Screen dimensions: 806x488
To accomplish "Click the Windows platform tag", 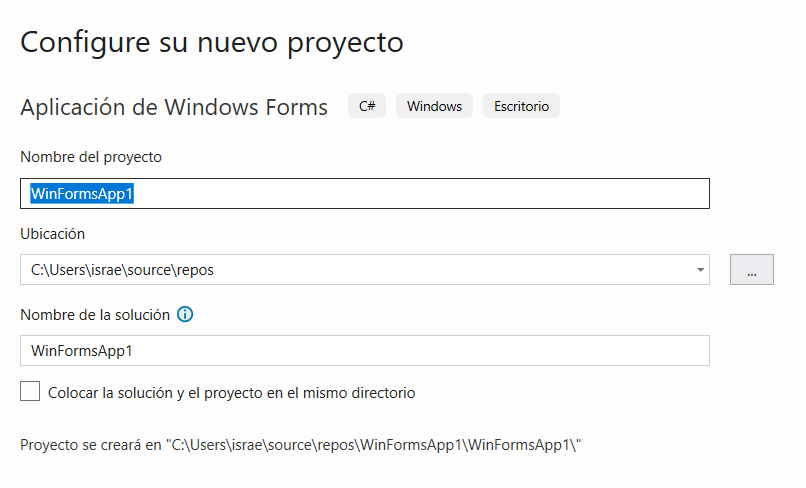I will pyautogui.click(x=434, y=106).
